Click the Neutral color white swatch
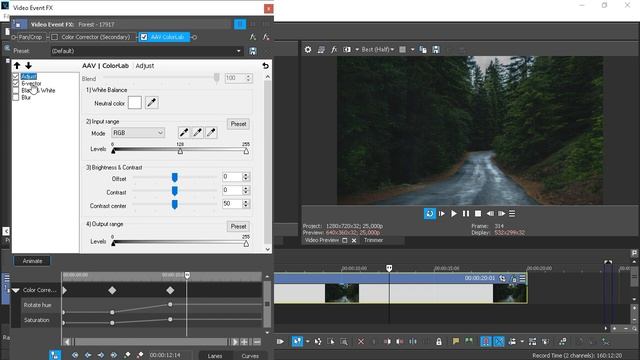640x360 pixels. [x=135, y=103]
